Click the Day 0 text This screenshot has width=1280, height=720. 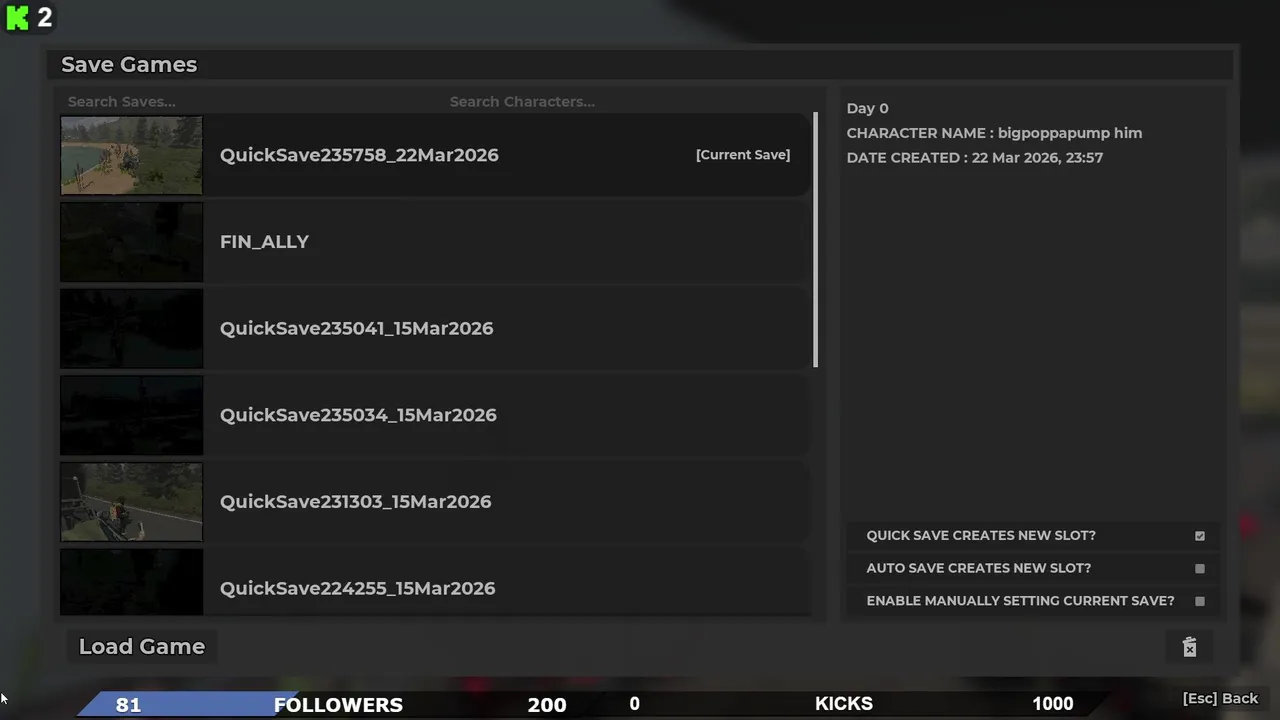tap(867, 108)
